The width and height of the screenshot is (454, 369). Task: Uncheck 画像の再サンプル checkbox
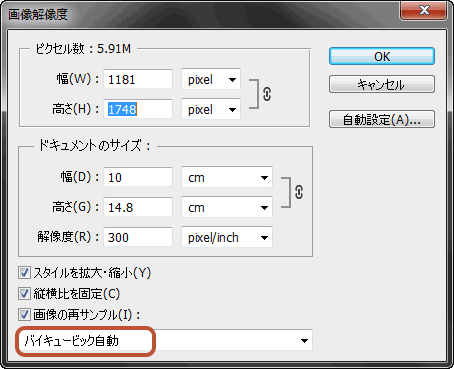(24, 314)
